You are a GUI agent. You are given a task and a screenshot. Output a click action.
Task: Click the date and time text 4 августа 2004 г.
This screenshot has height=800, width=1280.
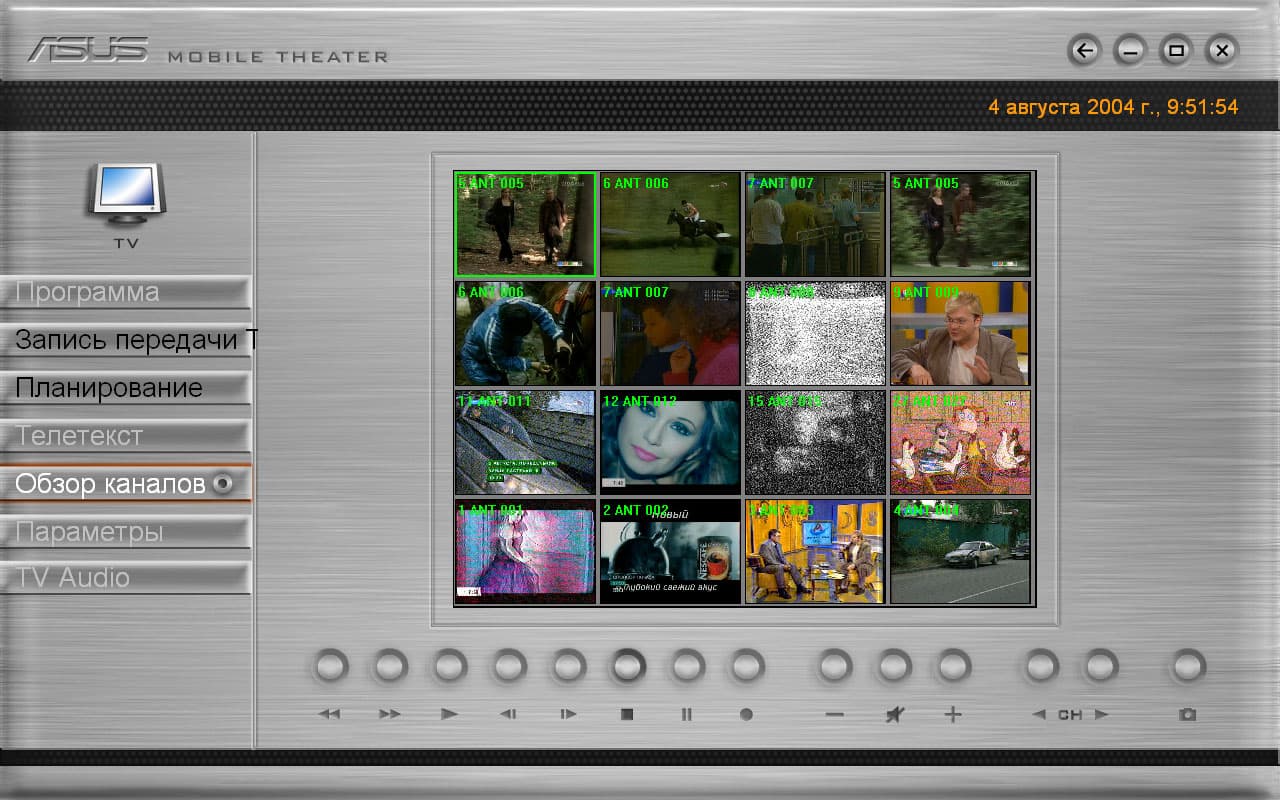(x=1113, y=107)
